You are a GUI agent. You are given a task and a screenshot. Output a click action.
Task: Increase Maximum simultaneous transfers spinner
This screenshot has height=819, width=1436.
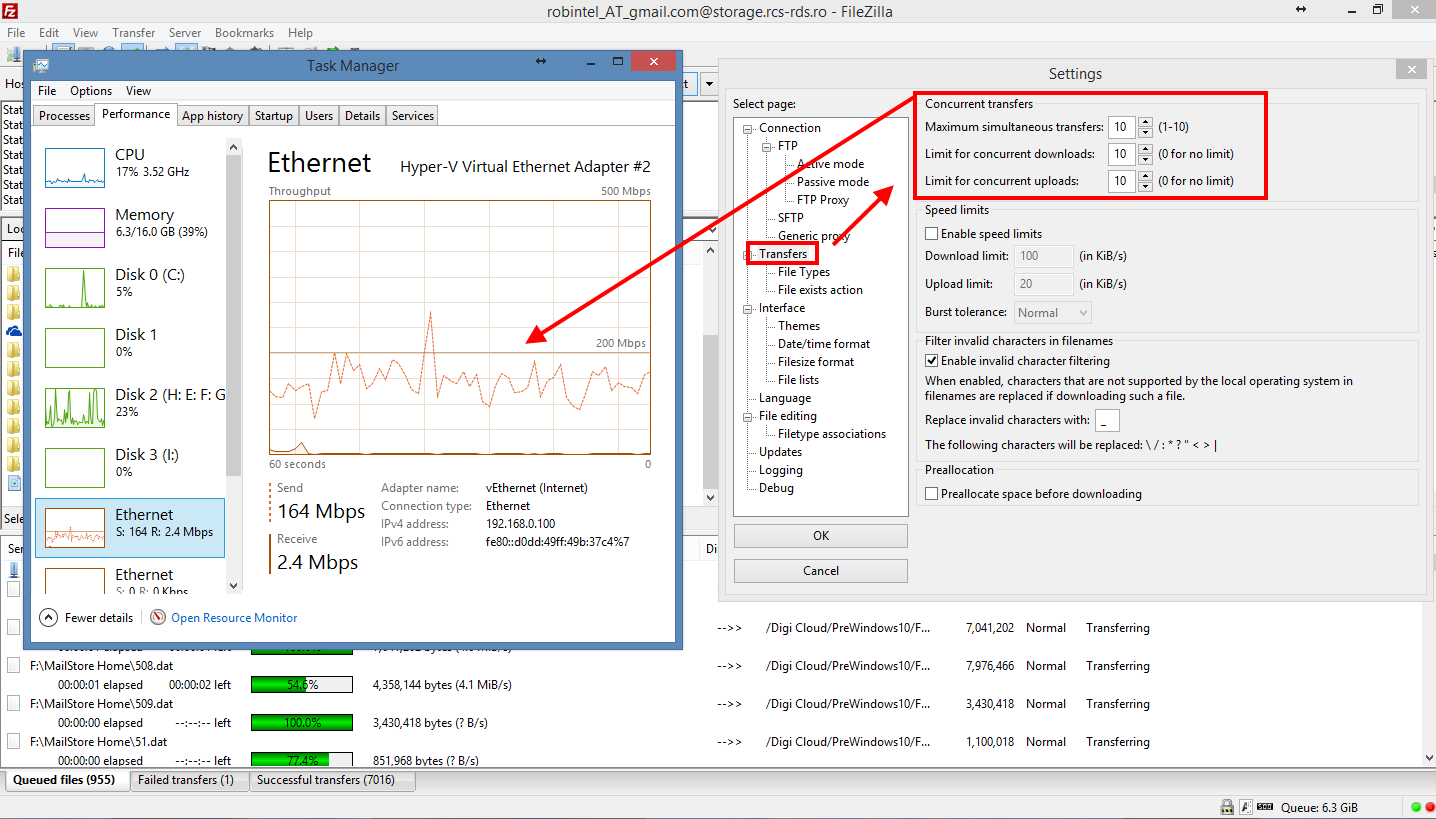pyautogui.click(x=1144, y=122)
